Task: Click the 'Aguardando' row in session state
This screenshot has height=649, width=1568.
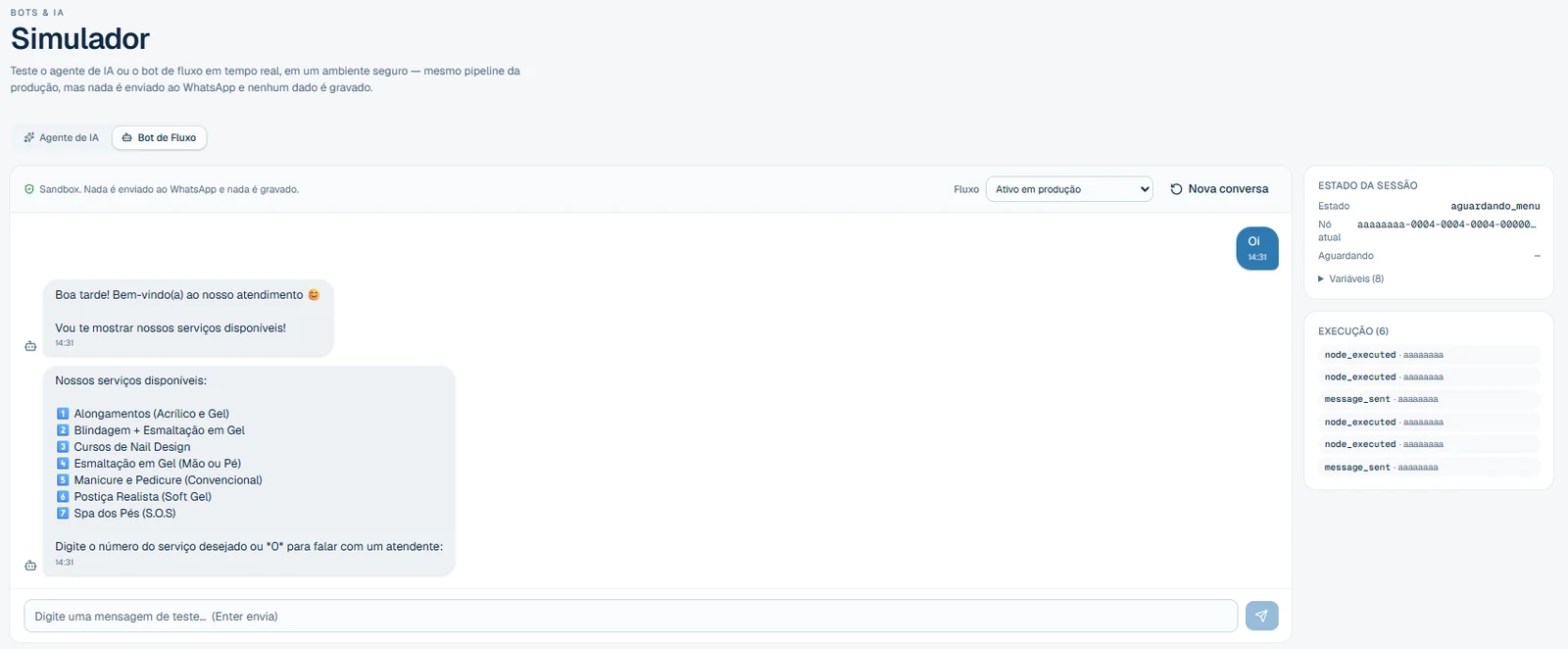Action: coord(1429,256)
